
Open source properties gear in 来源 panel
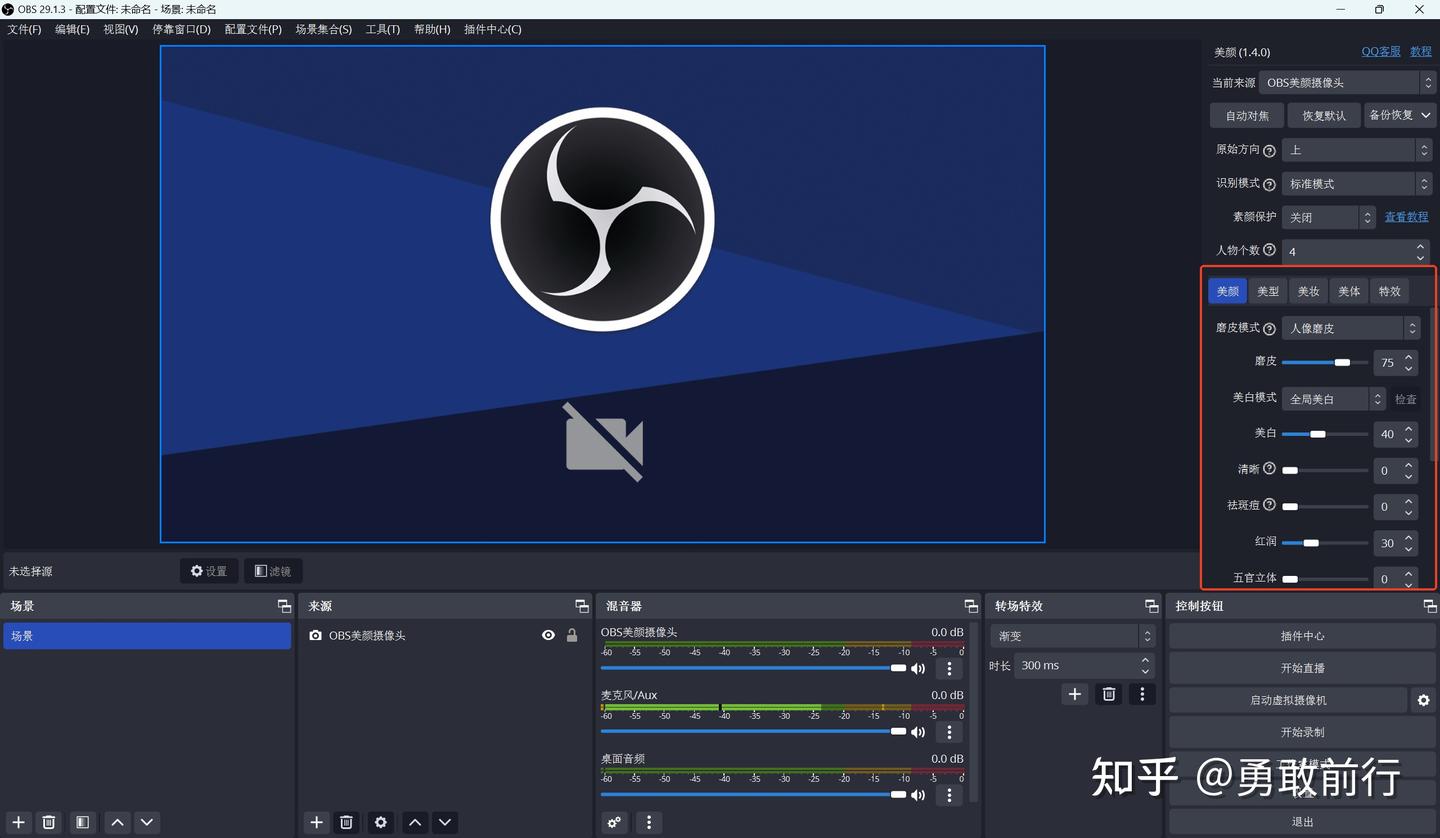(x=380, y=822)
